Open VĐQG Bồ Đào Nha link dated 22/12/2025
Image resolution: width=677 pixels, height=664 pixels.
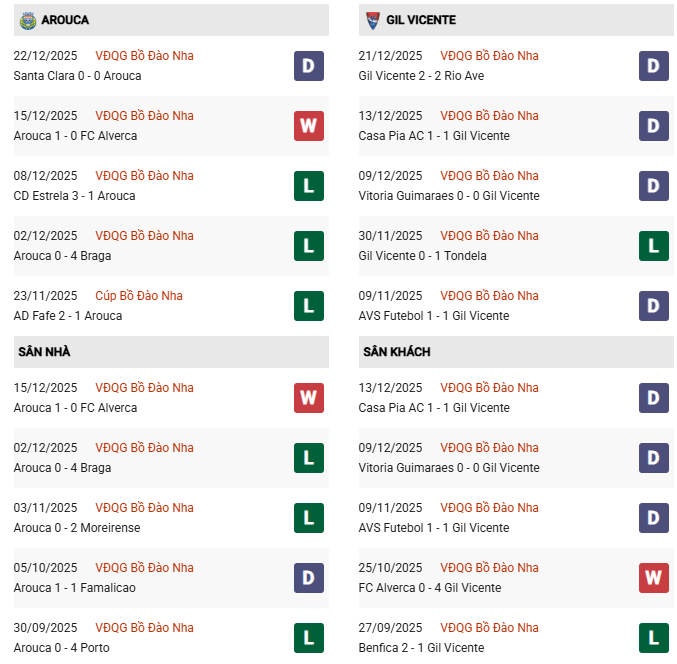144,56
